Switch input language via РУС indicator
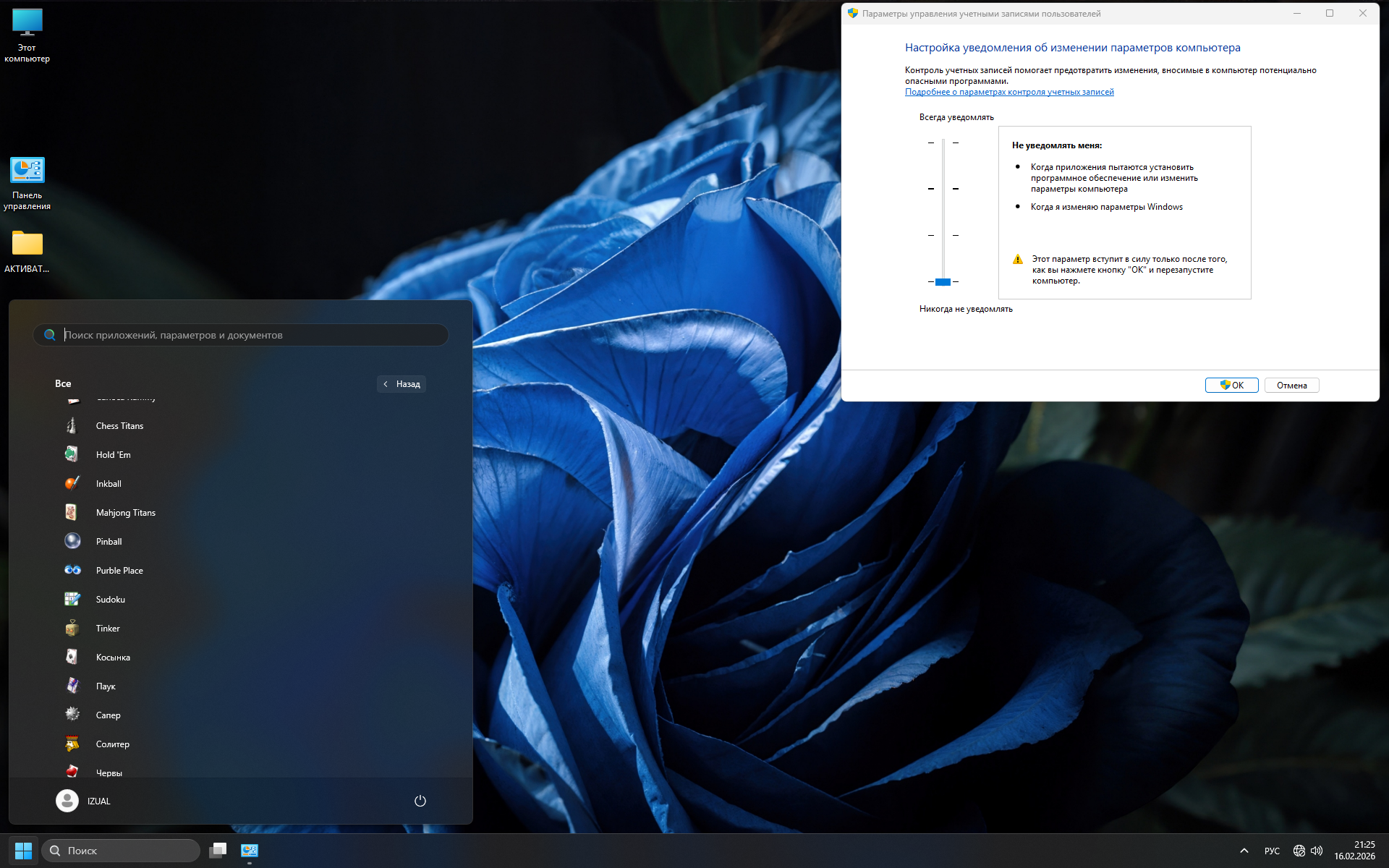This screenshot has width=1389, height=868. click(1271, 851)
